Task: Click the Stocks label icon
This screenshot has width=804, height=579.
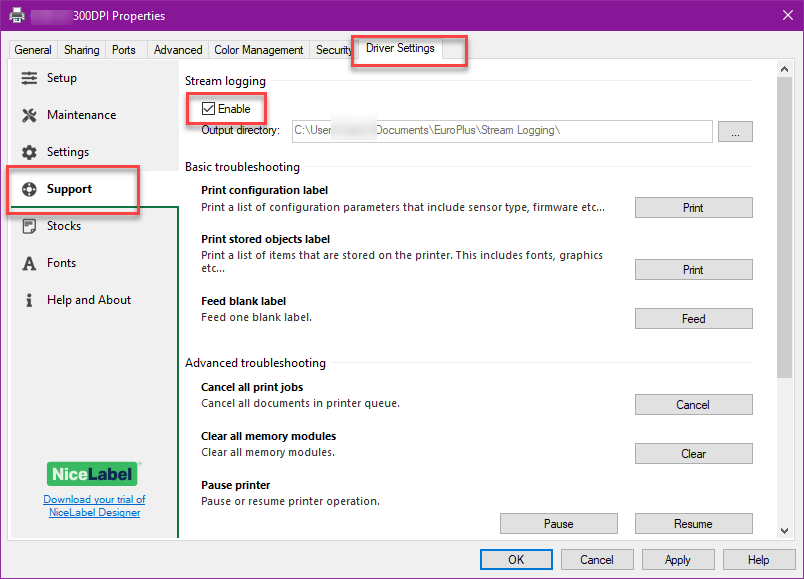Action: [x=29, y=226]
